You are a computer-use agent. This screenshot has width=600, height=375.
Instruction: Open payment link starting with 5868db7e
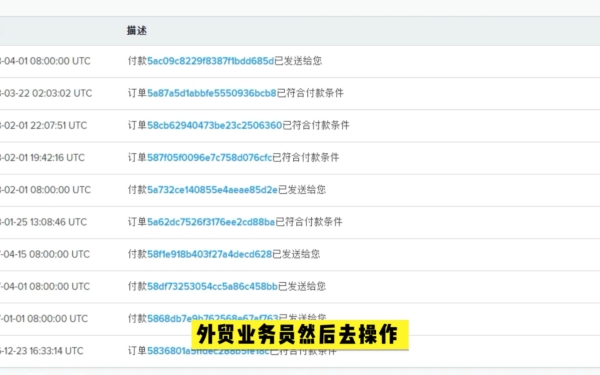(213, 317)
